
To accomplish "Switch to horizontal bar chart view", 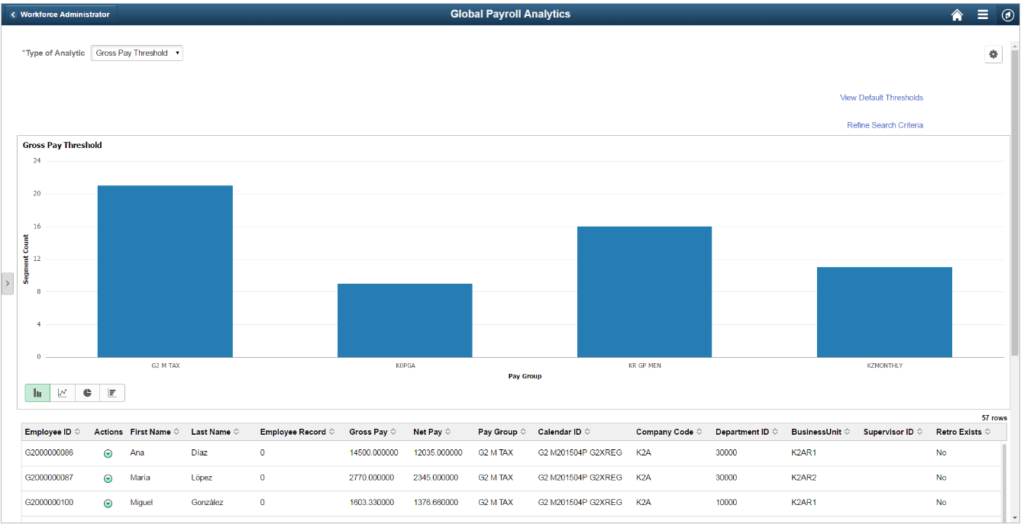I will (112, 393).
